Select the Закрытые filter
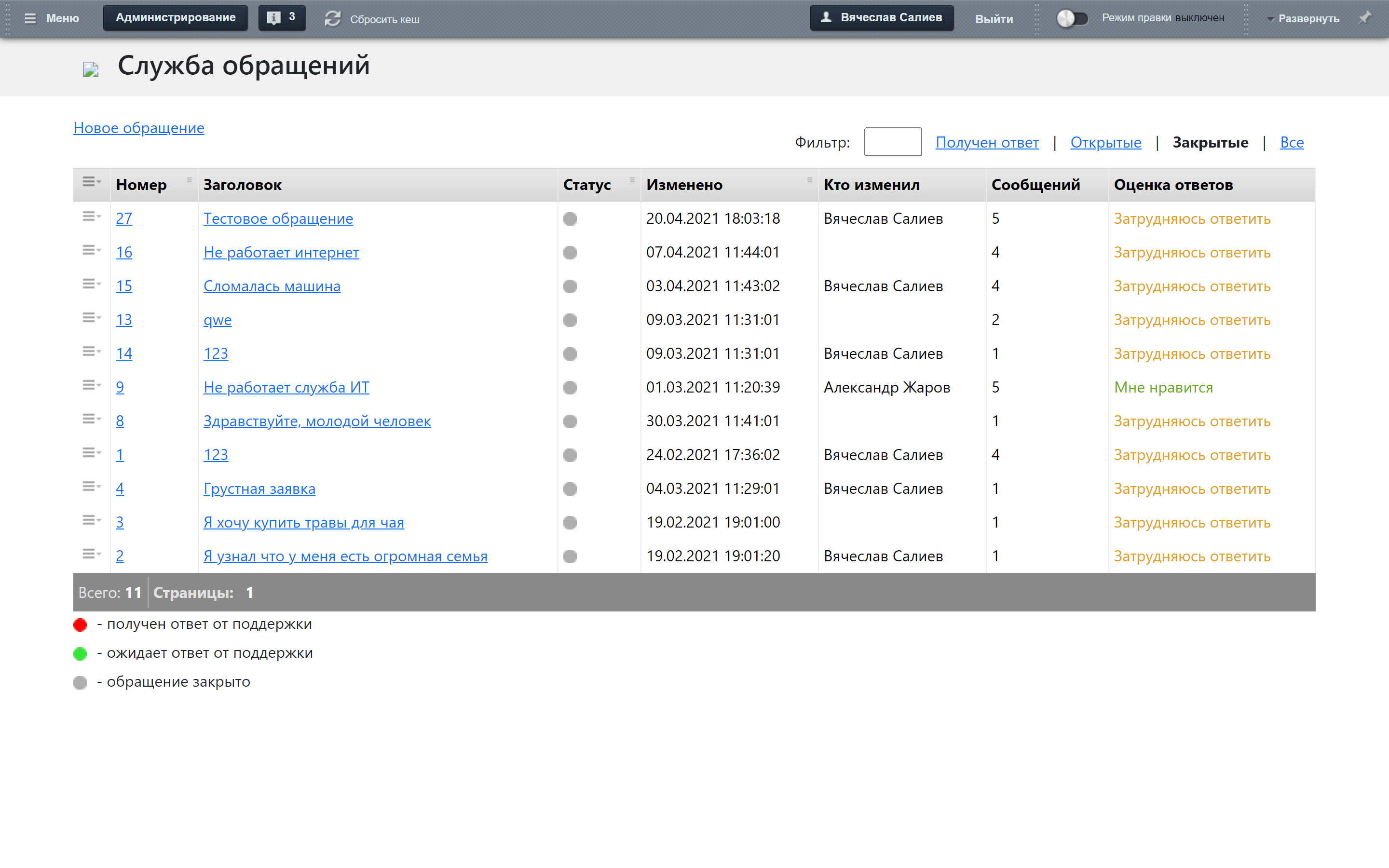This screenshot has height=868, width=1389. (1210, 142)
